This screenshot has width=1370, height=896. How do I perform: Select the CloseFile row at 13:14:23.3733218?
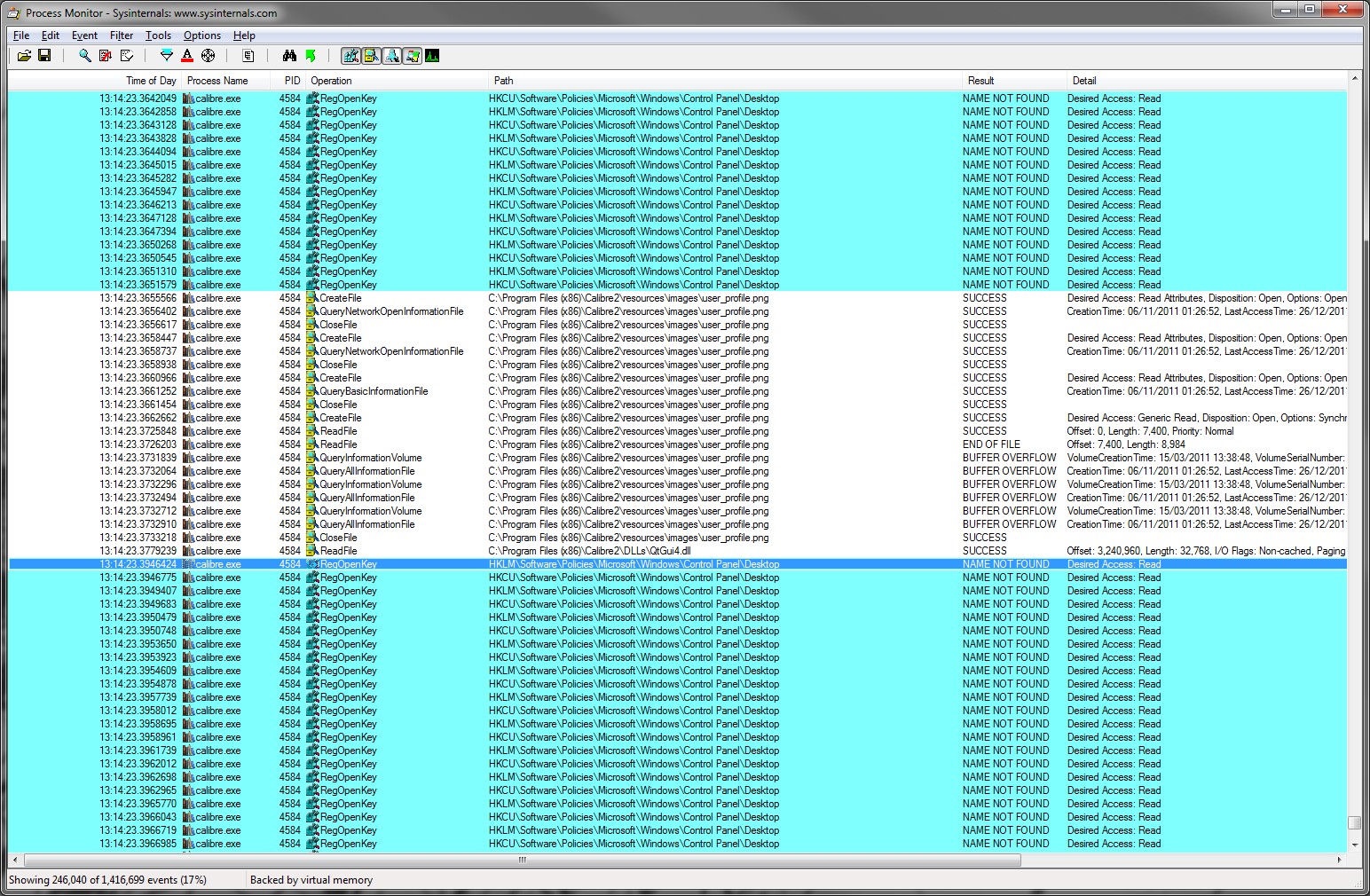tap(678, 538)
